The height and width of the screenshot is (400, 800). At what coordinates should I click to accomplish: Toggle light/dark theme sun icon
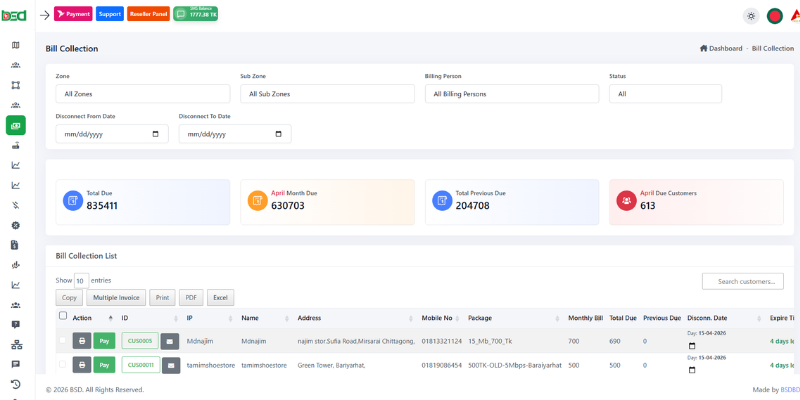click(751, 16)
